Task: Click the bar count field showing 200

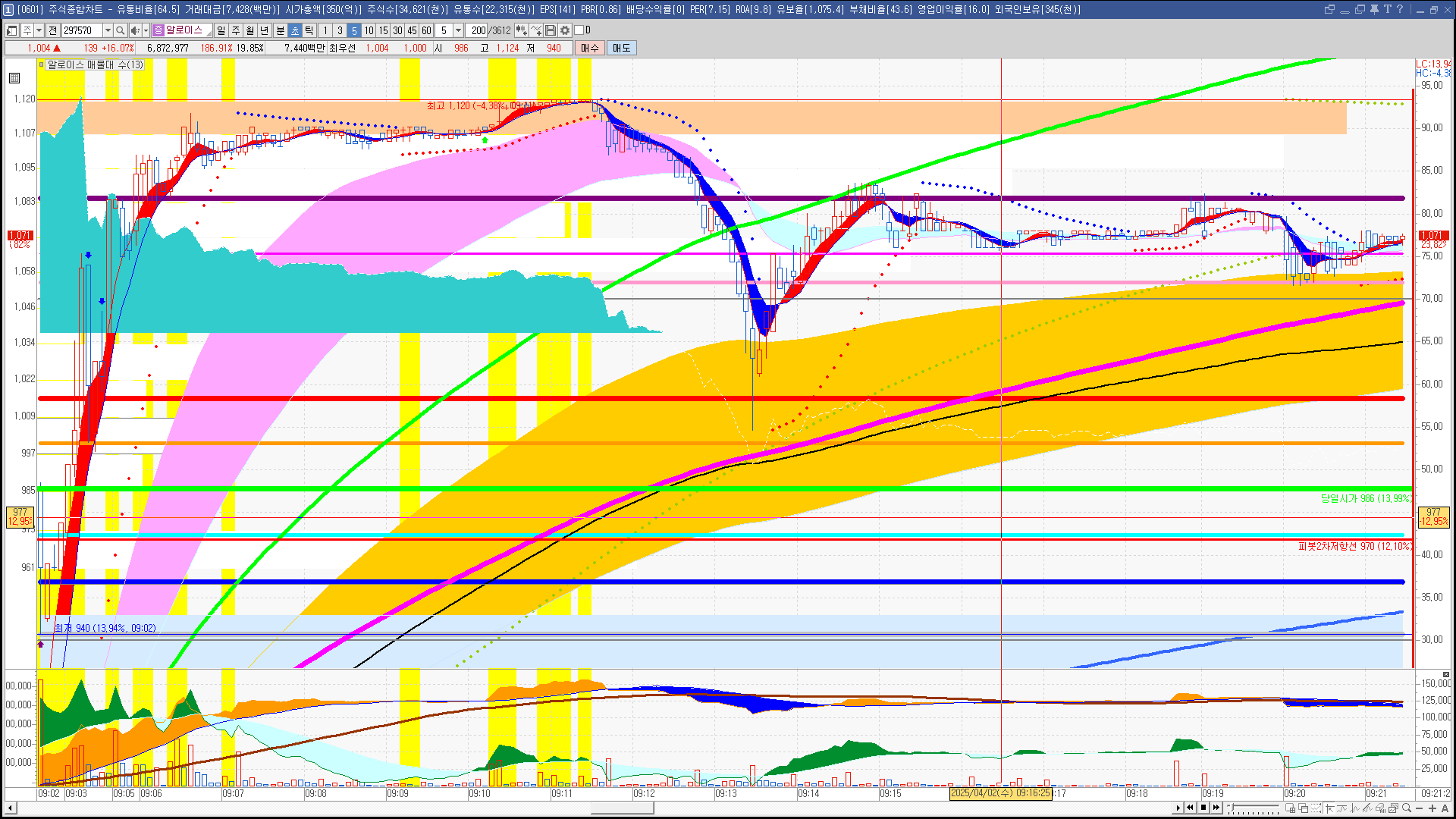Action: 477,30
